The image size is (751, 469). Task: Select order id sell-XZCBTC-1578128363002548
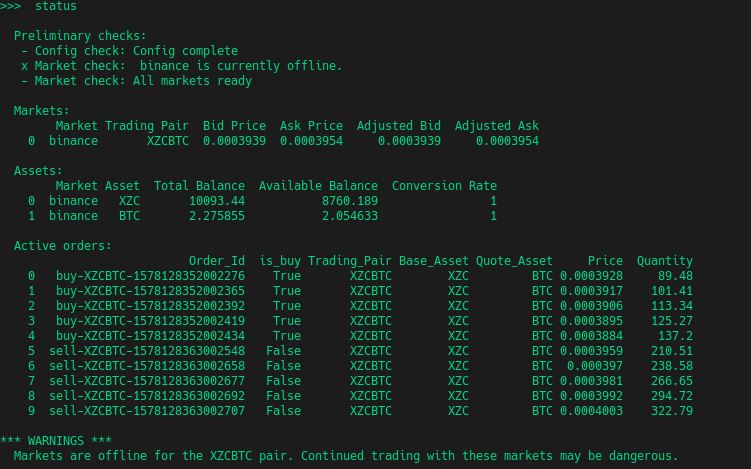click(x=147, y=351)
